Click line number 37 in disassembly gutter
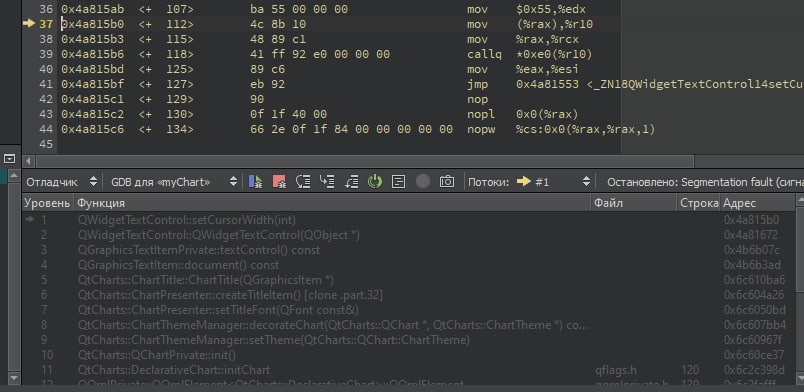Viewport: 804px width, 392px height. tap(46, 24)
